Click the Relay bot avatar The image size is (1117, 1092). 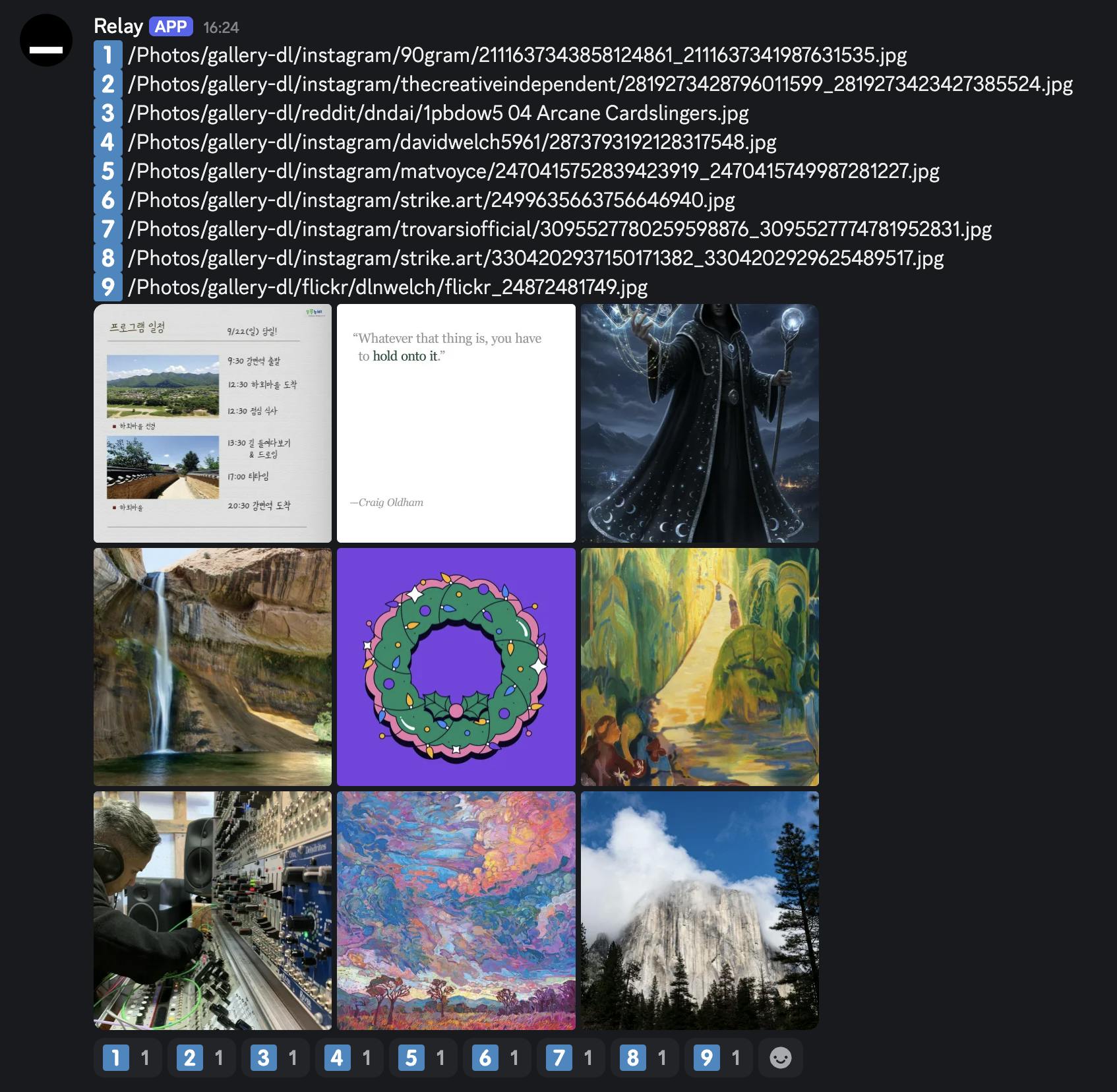click(x=46, y=41)
